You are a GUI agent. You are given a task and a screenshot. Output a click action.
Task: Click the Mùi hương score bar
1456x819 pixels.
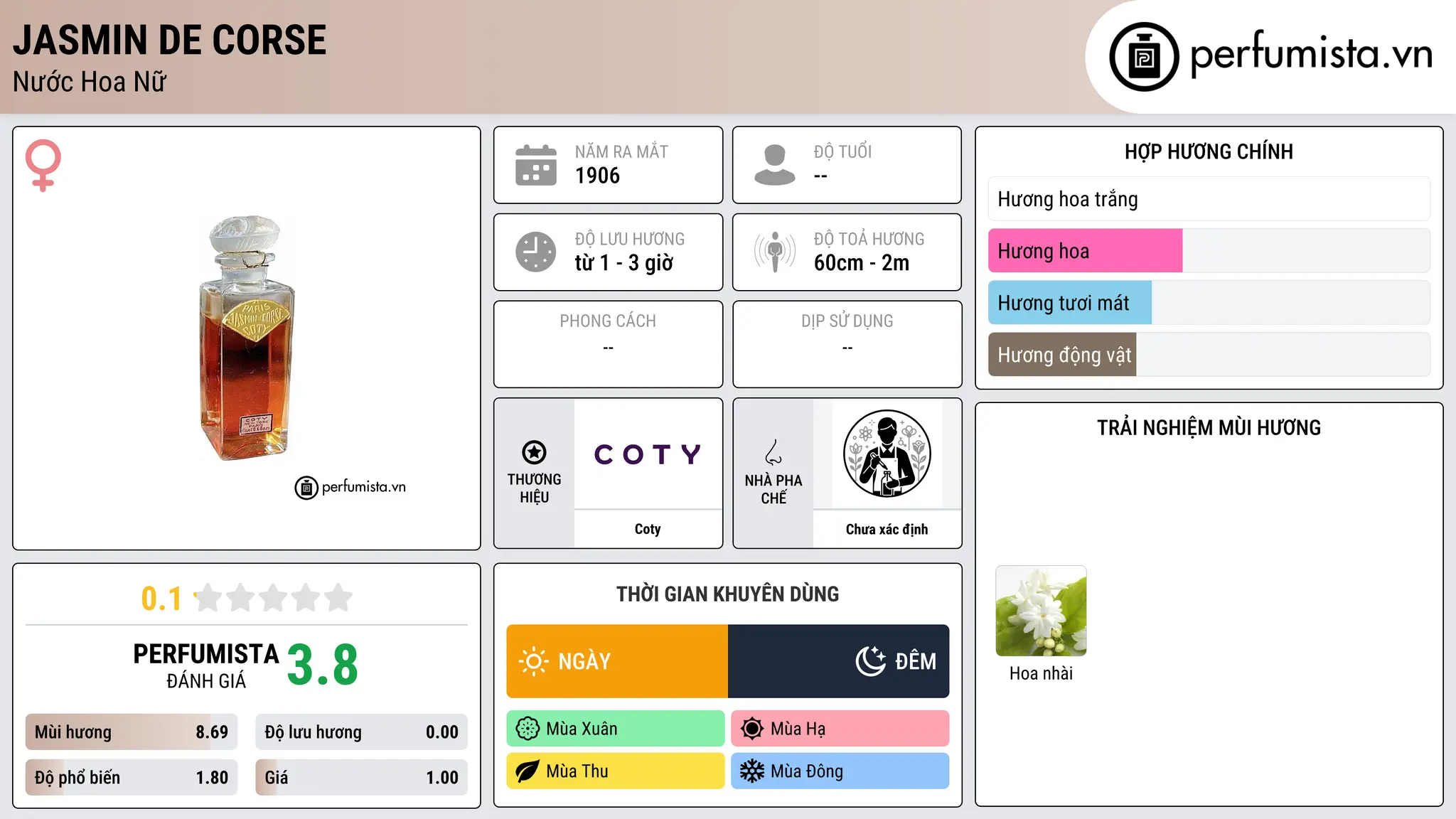coord(132,732)
